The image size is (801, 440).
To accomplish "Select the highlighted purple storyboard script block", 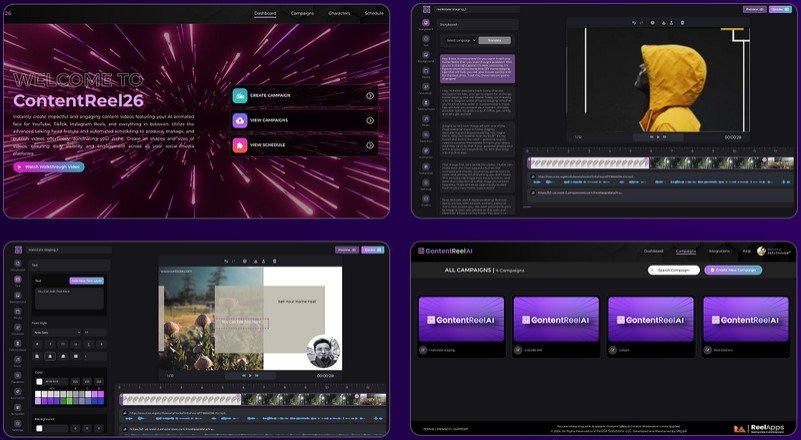I will click(x=478, y=69).
